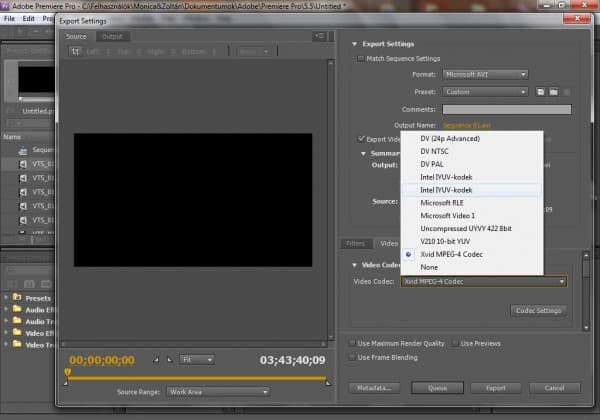Collapse the Export Settings section
This screenshot has height=420, width=600.
(354, 44)
